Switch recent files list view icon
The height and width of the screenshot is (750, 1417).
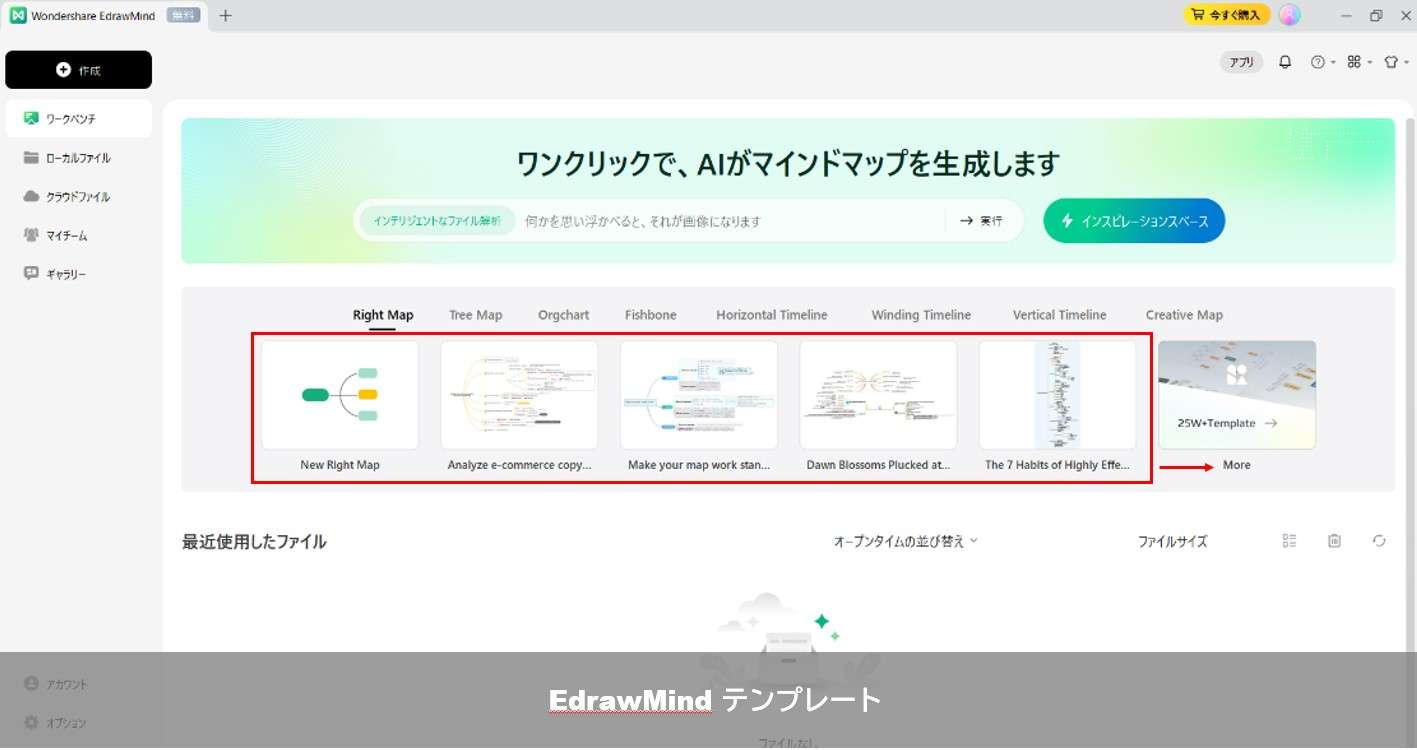1290,541
